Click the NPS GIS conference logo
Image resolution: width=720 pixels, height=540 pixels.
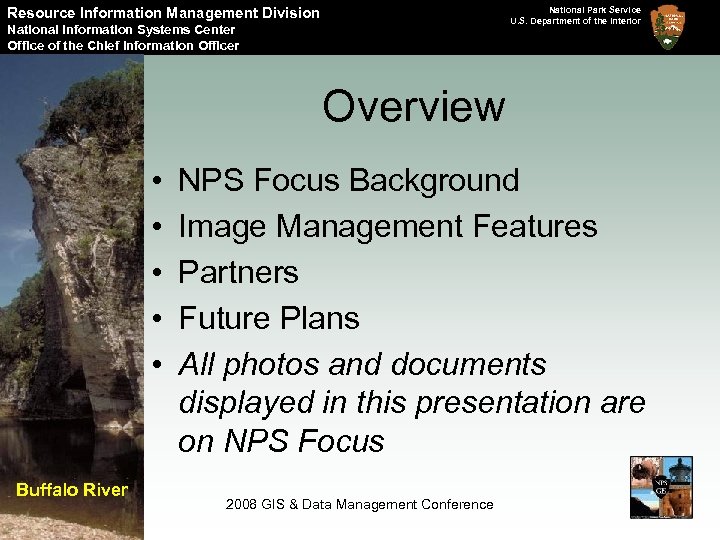pyautogui.click(x=661, y=487)
